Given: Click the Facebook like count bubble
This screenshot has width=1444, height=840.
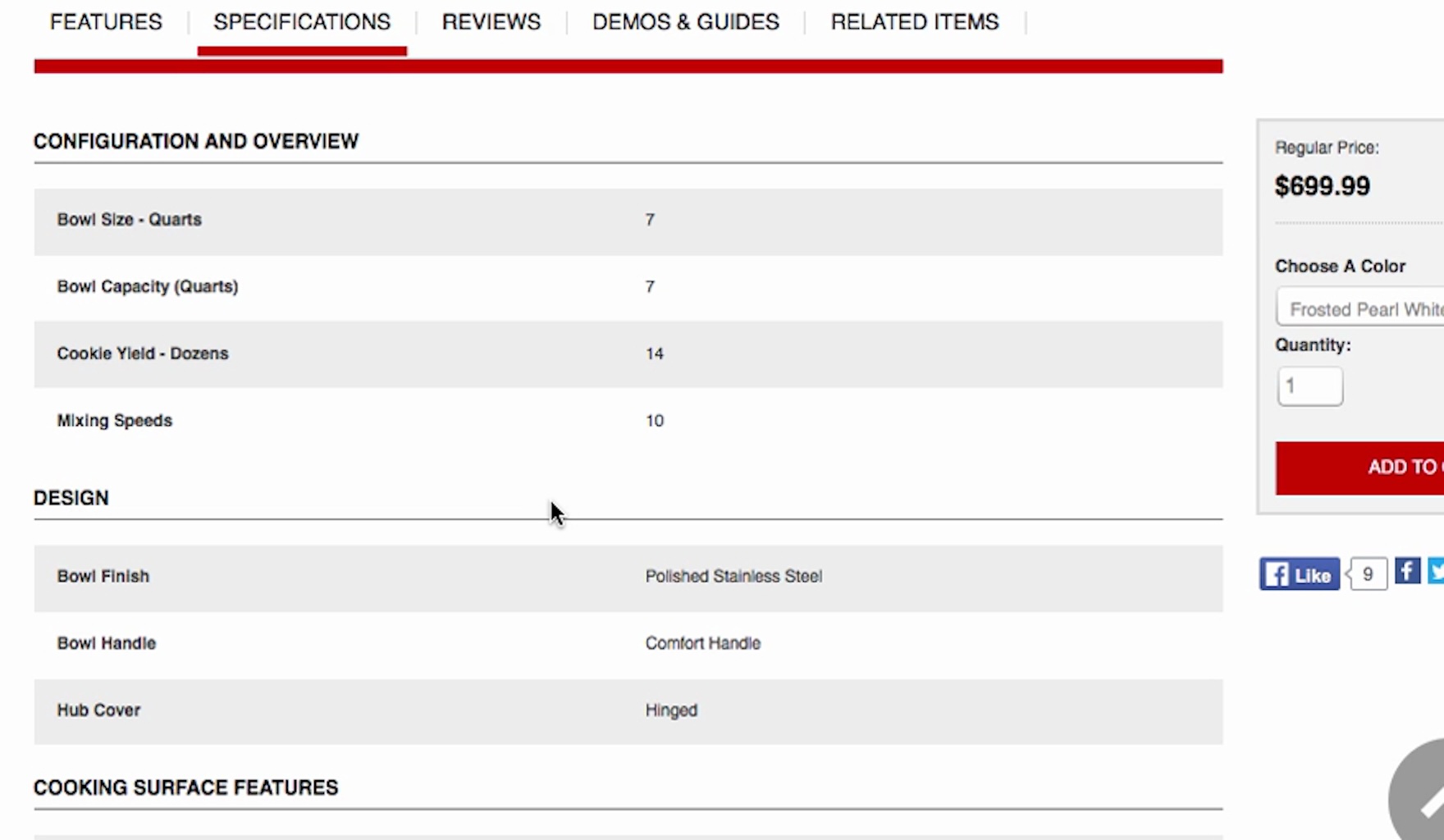Looking at the screenshot, I should click(1368, 574).
